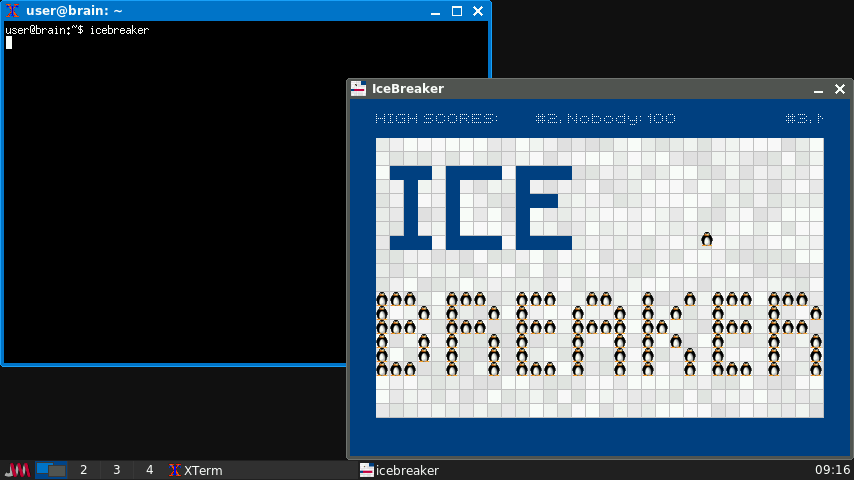Minimize the IceBreaker game window
Viewport: 854px width, 480px height.
[x=817, y=89]
